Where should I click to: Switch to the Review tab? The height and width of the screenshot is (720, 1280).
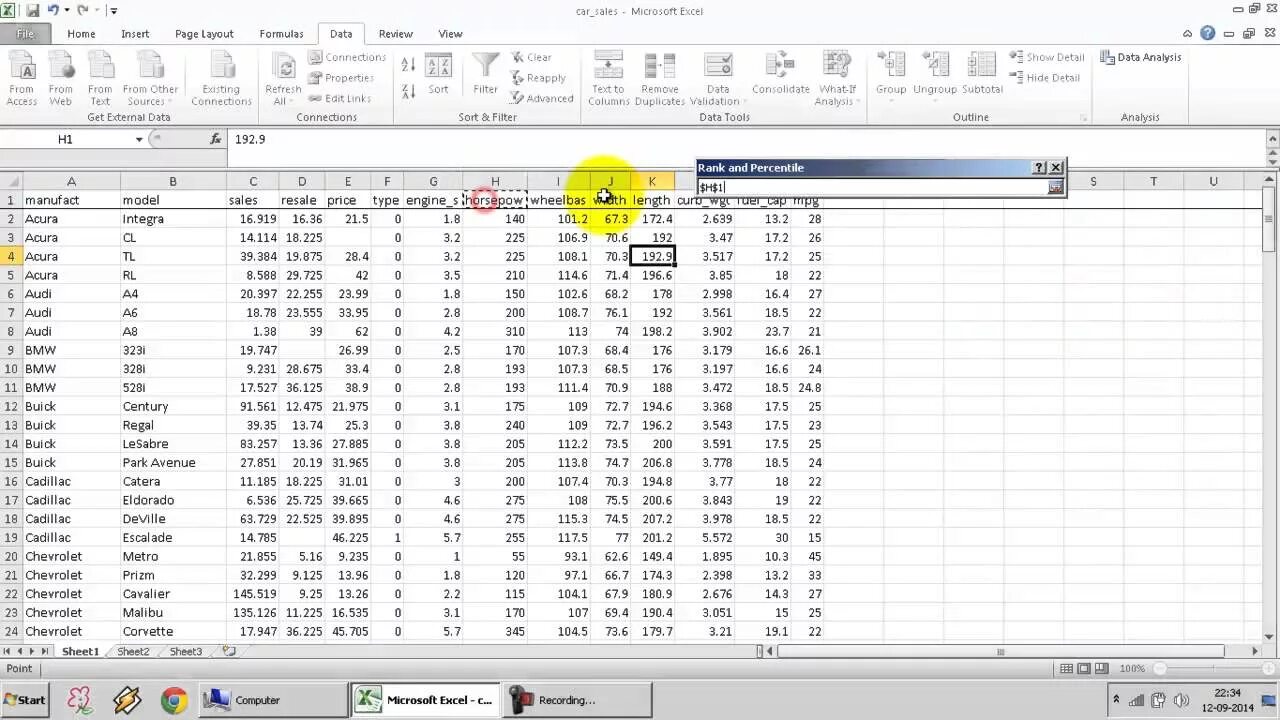(395, 34)
